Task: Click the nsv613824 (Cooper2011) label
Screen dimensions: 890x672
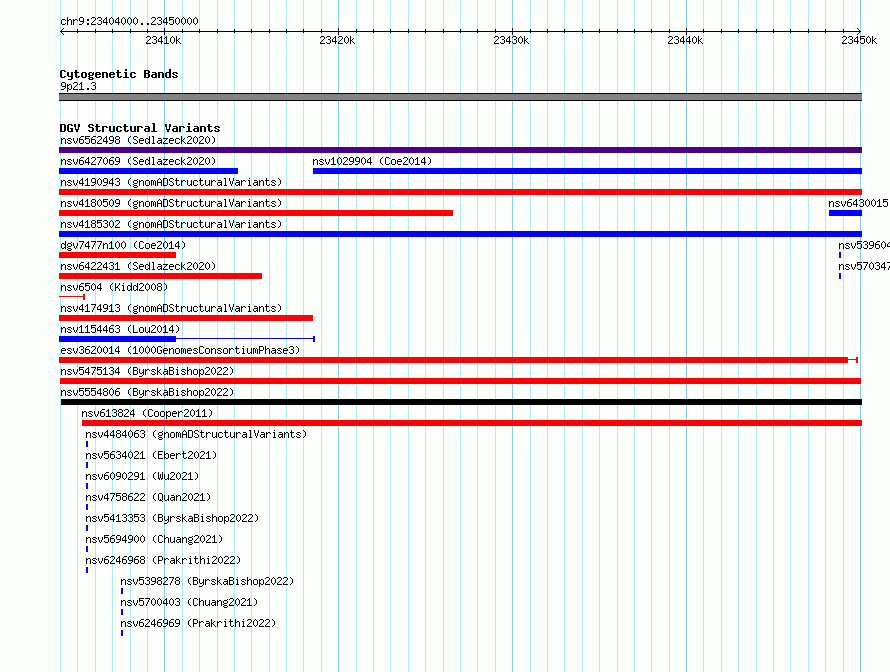Action: pyautogui.click(x=147, y=413)
